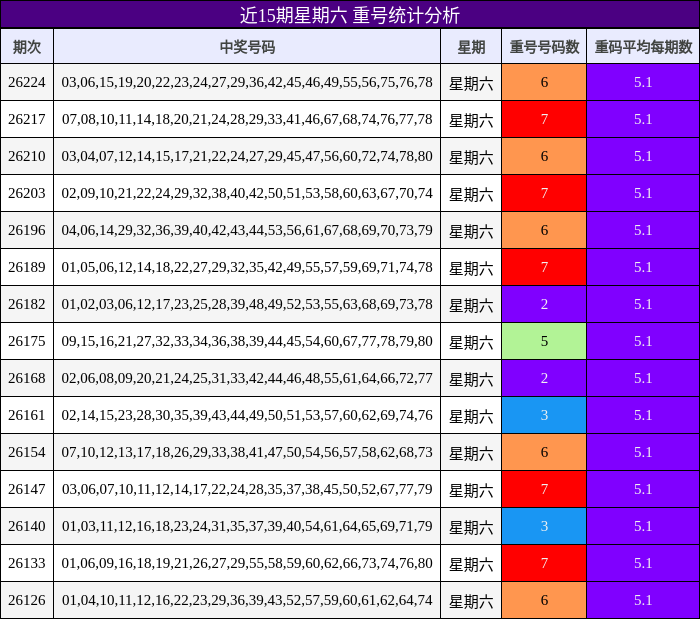
Task: Click 星期六 in row 26140
Action: point(471,528)
